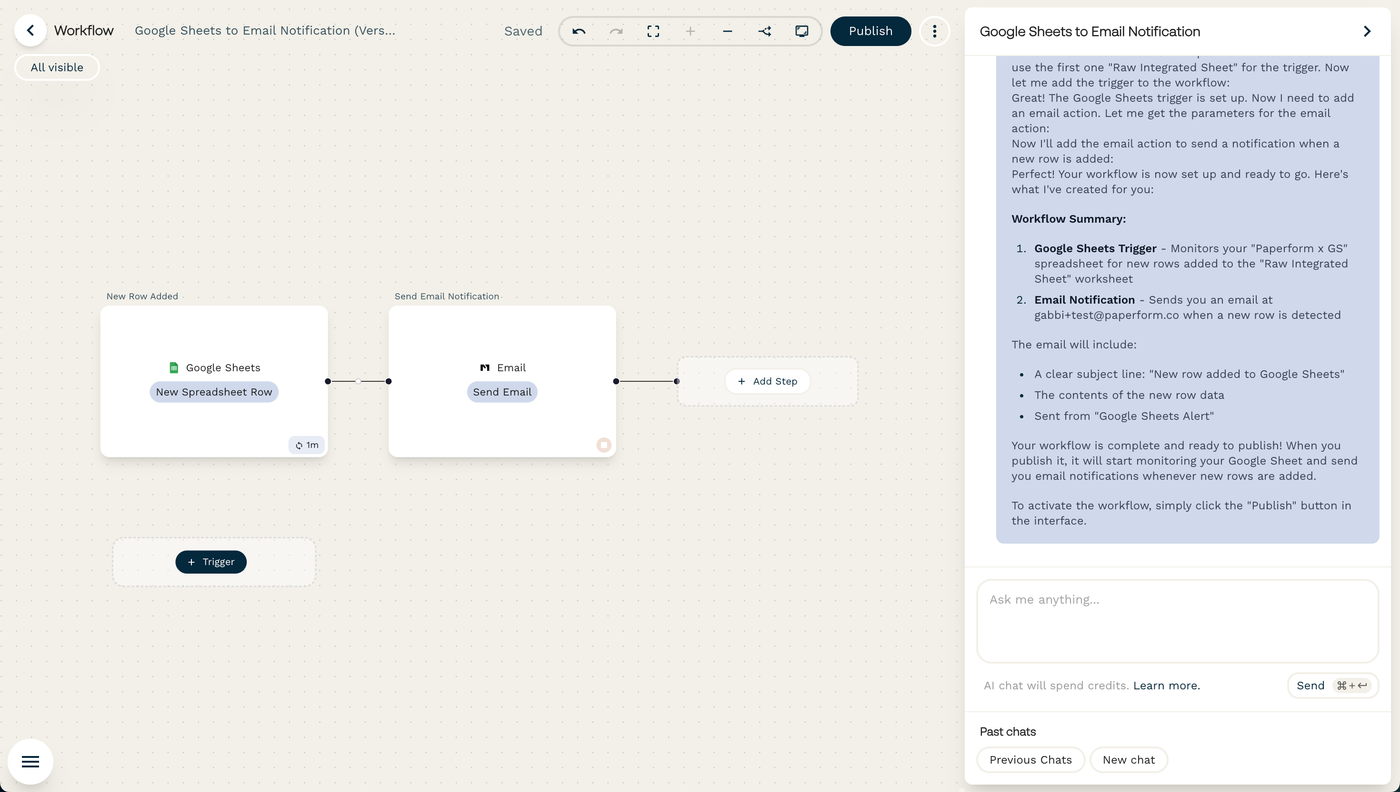Send the chat message
The width and height of the screenshot is (1400, 792).
pyautogui.click(x=1332, y=685)
